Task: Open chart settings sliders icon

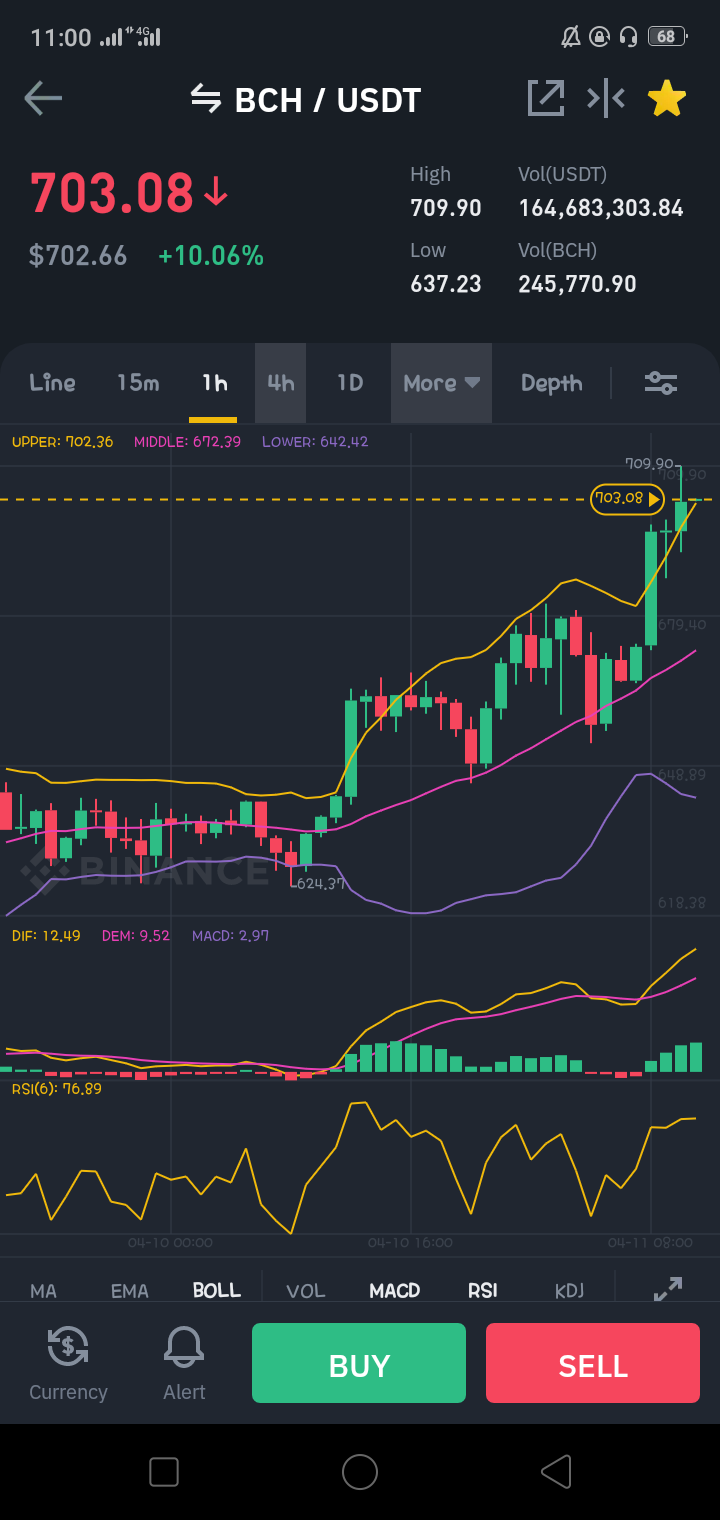Action: pyautogui.click(x=661, y=383)
